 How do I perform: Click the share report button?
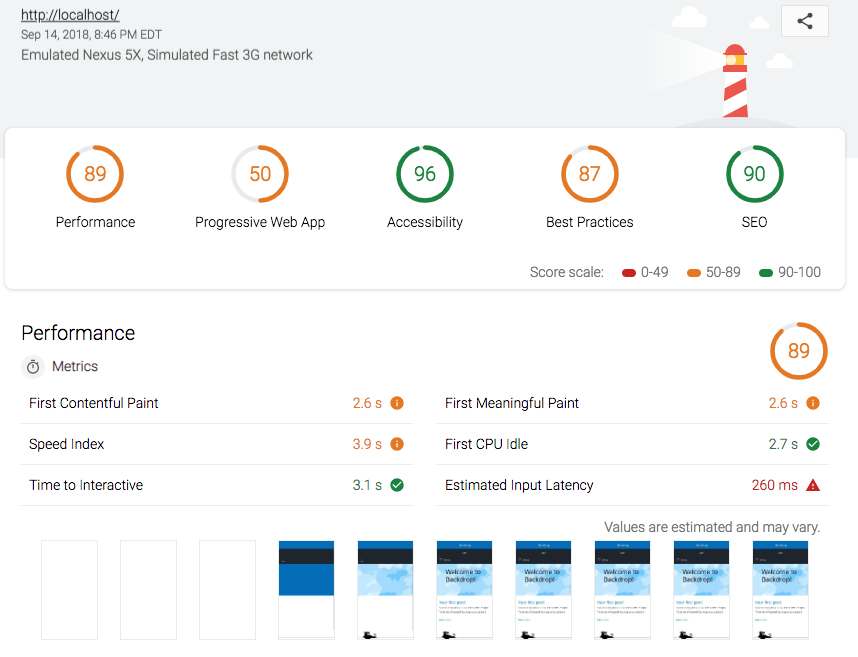tap(804, 21)
